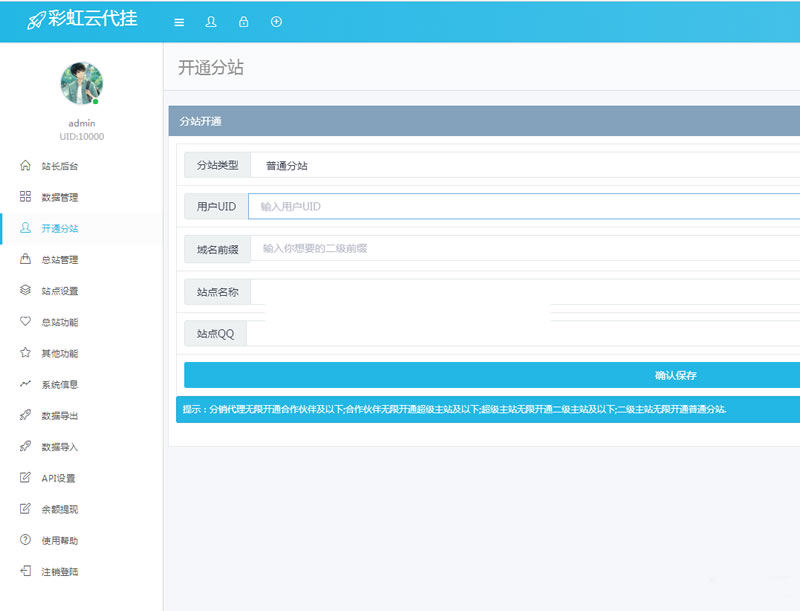Click the layers icon beside 站点设置
Screen dimensions: 800x611
[x=25, y=290]
